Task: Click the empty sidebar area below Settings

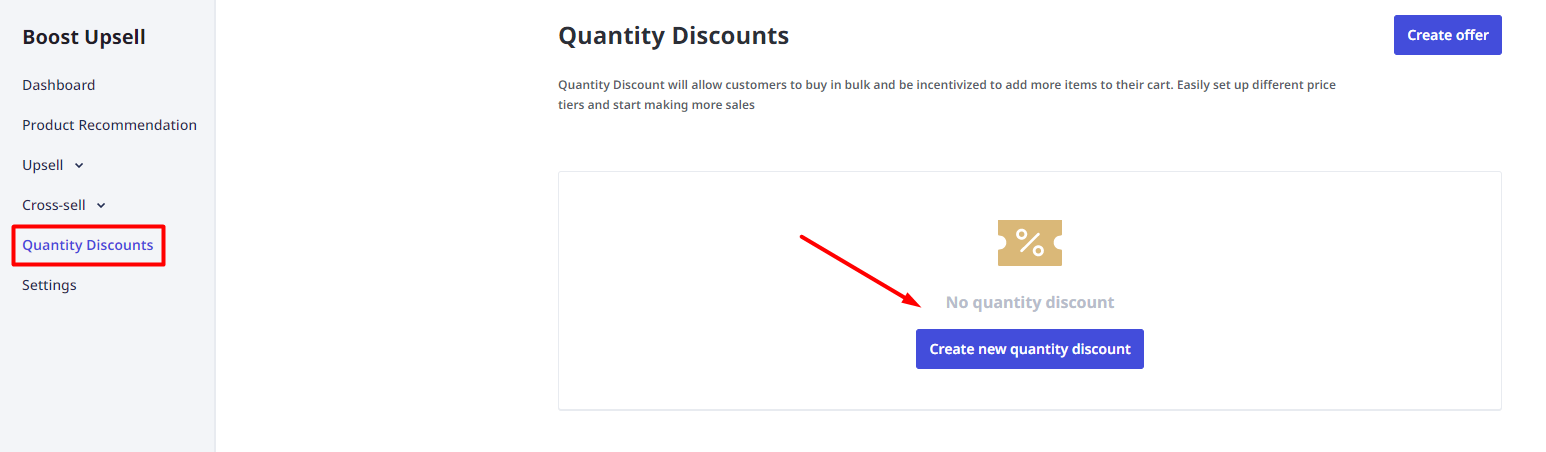Action: 107,375
